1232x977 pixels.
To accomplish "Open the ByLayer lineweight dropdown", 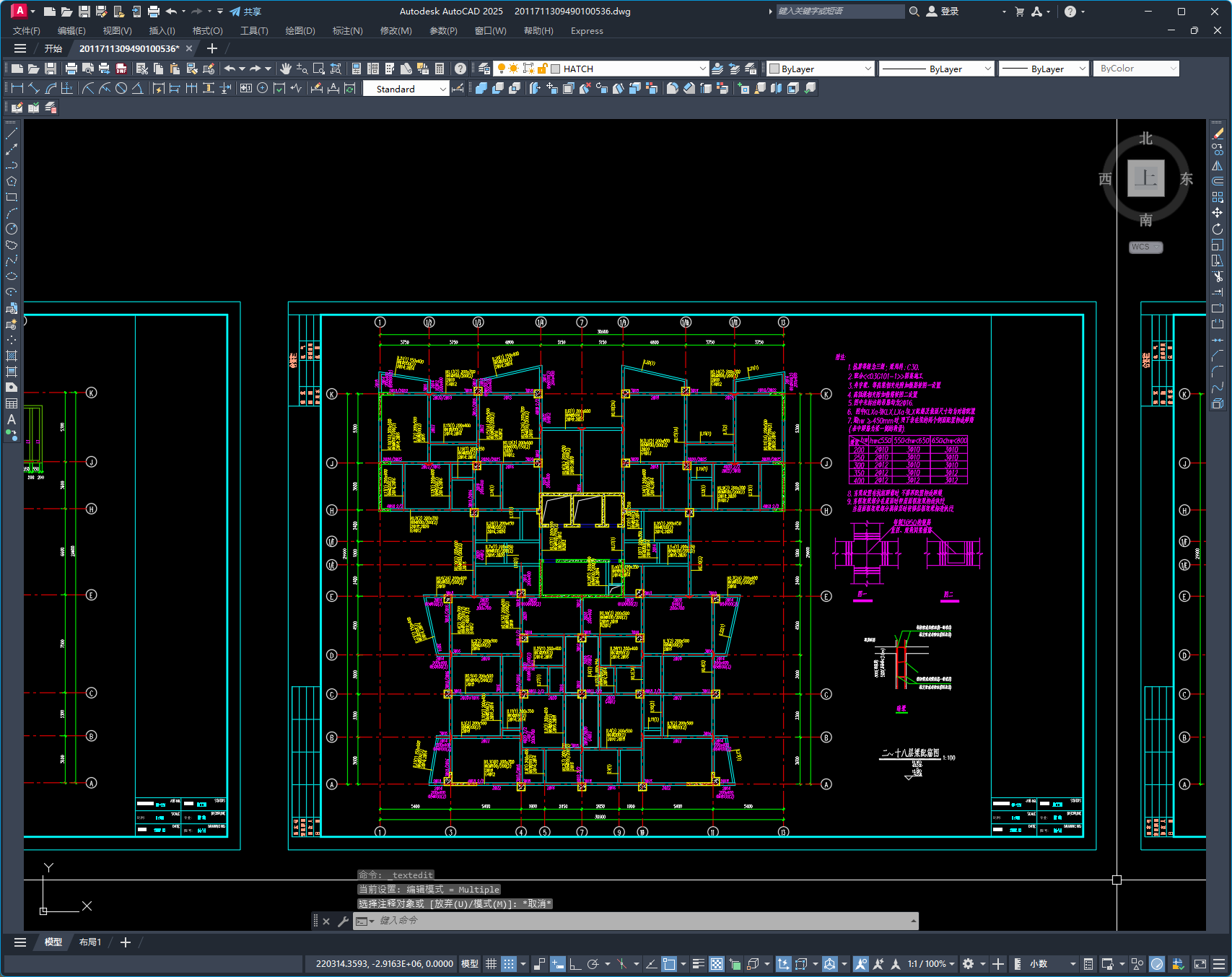I will click(x=1082, y=69).
